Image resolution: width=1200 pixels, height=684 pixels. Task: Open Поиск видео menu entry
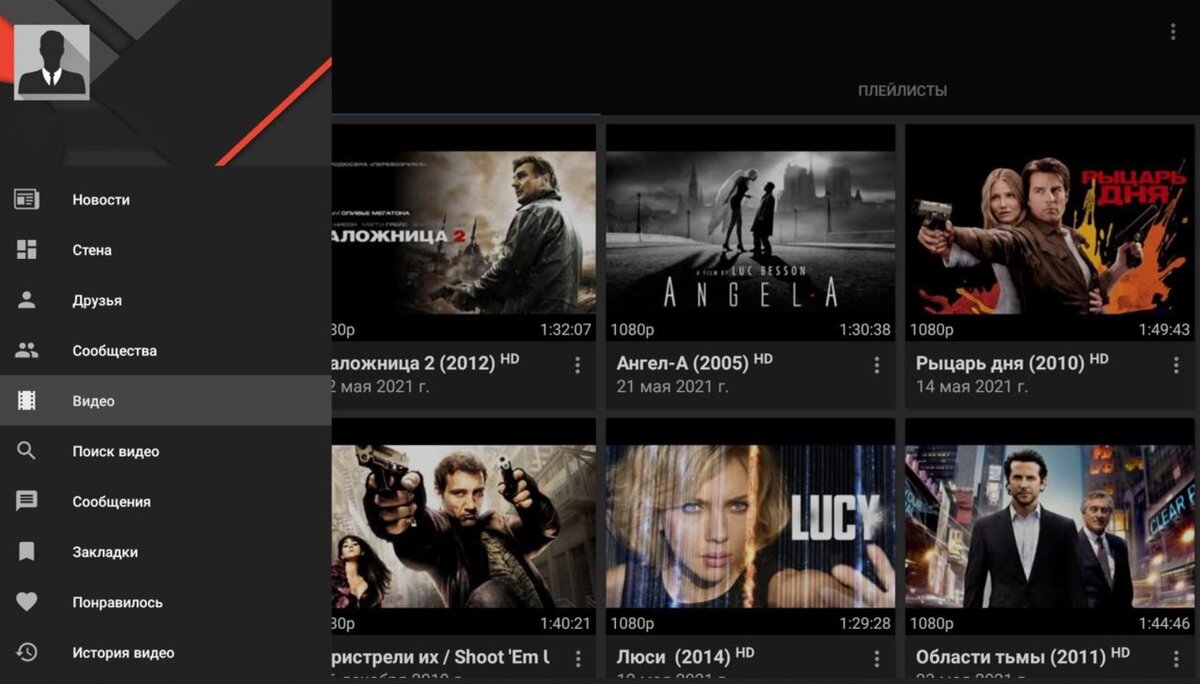tap(165, 451)
